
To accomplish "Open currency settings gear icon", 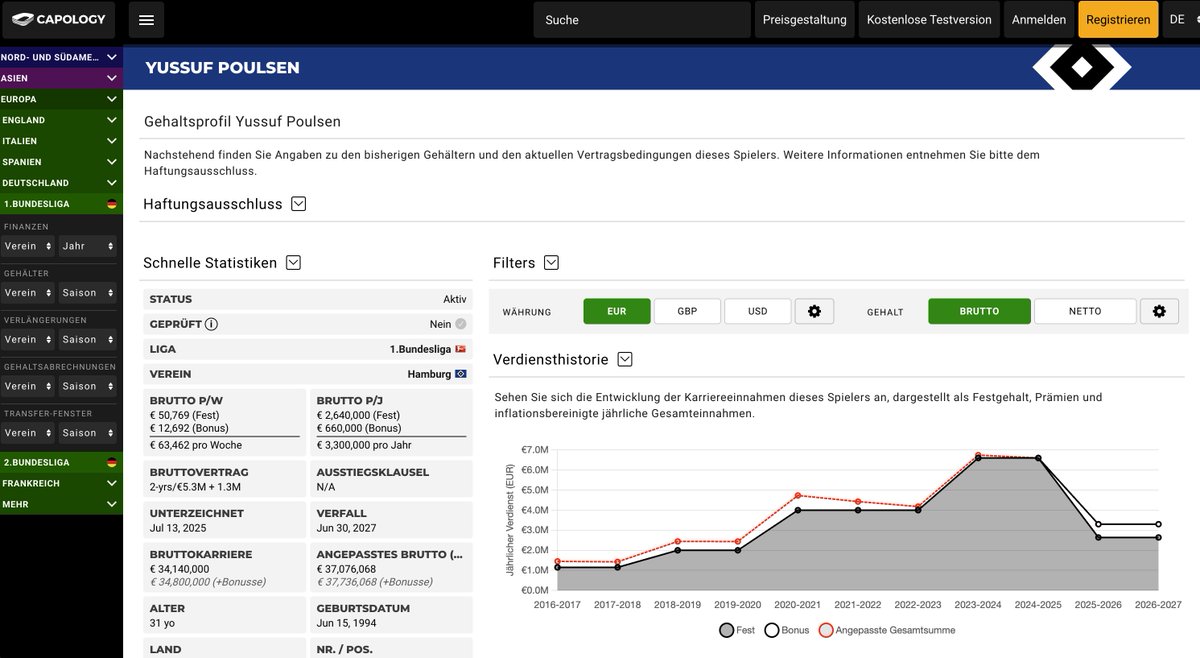I will coord(814,311).
